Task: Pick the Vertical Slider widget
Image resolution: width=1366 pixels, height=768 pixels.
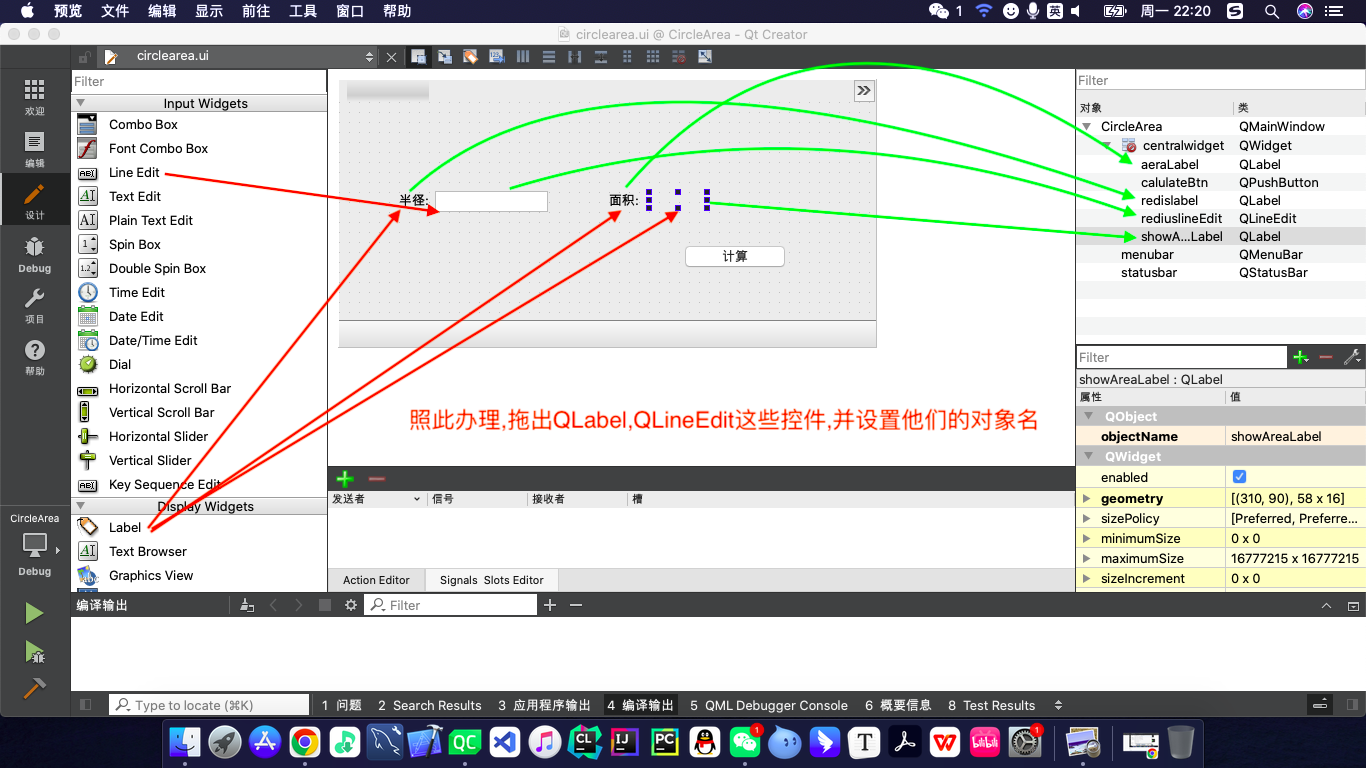Action: click(x=150, y=461)
